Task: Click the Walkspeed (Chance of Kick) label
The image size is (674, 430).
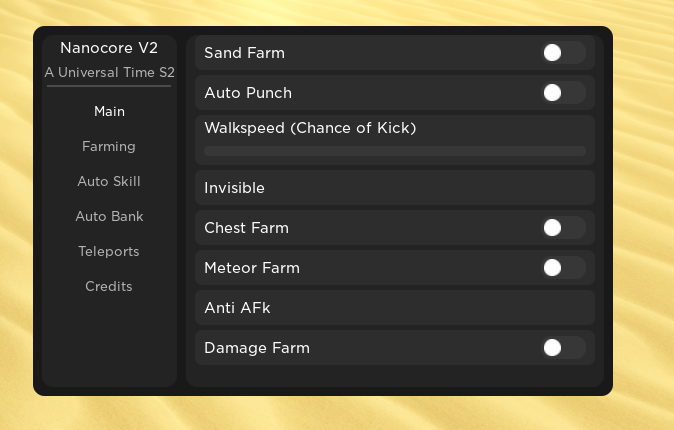Action: (x=310, y=128)
